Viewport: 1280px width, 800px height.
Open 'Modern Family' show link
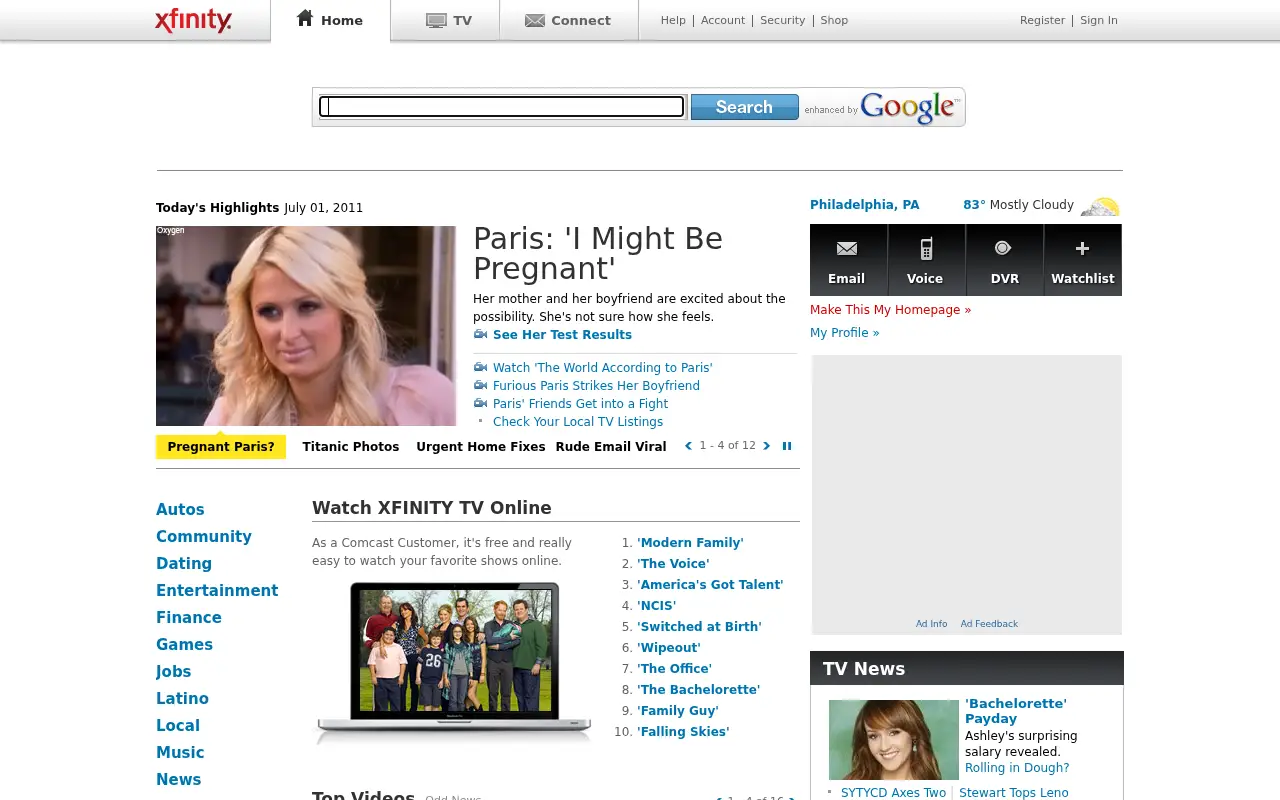point(690,543)
